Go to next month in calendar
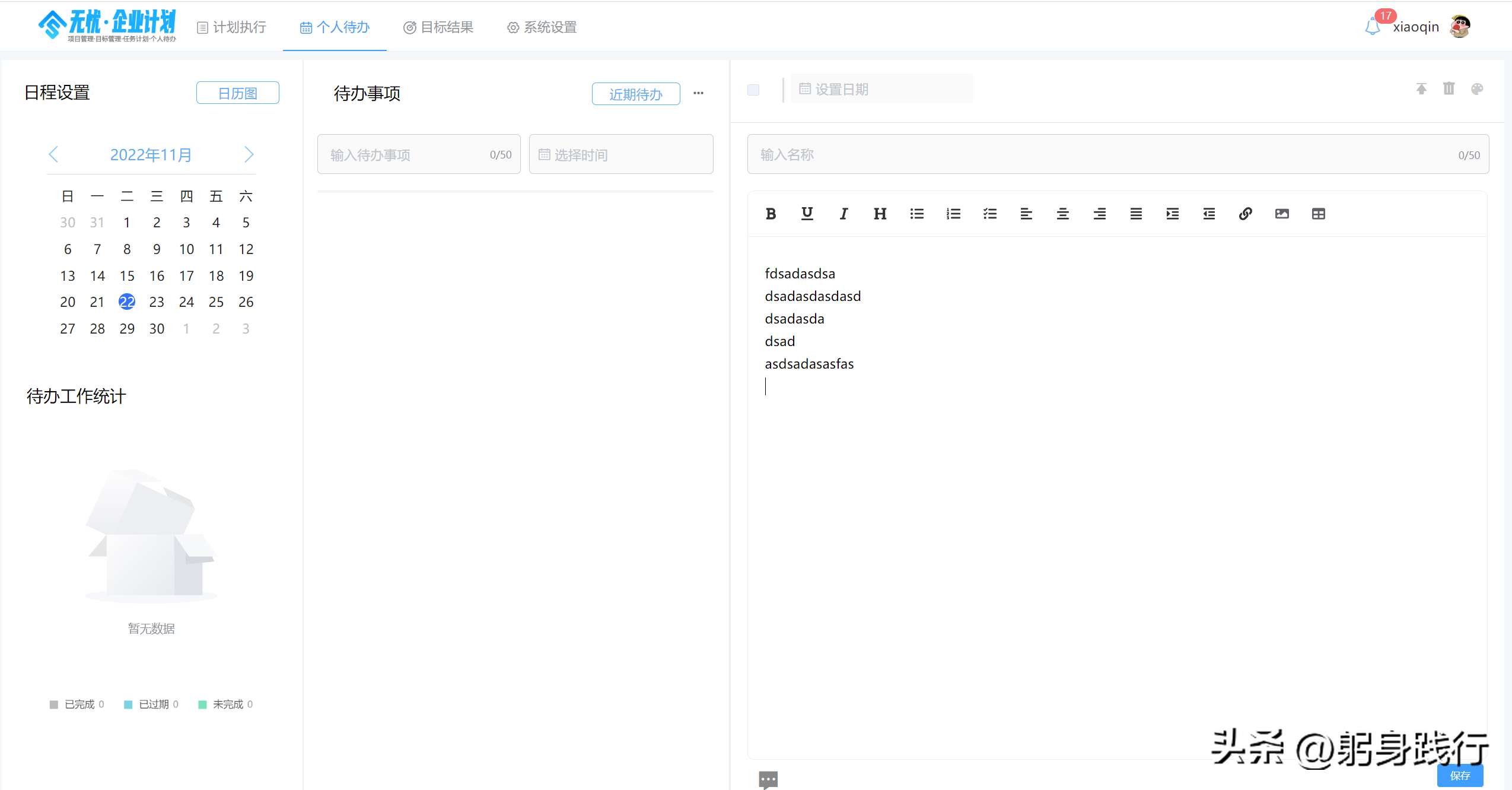Viewport: 1512px width, 790px height. tap(249, 154)
